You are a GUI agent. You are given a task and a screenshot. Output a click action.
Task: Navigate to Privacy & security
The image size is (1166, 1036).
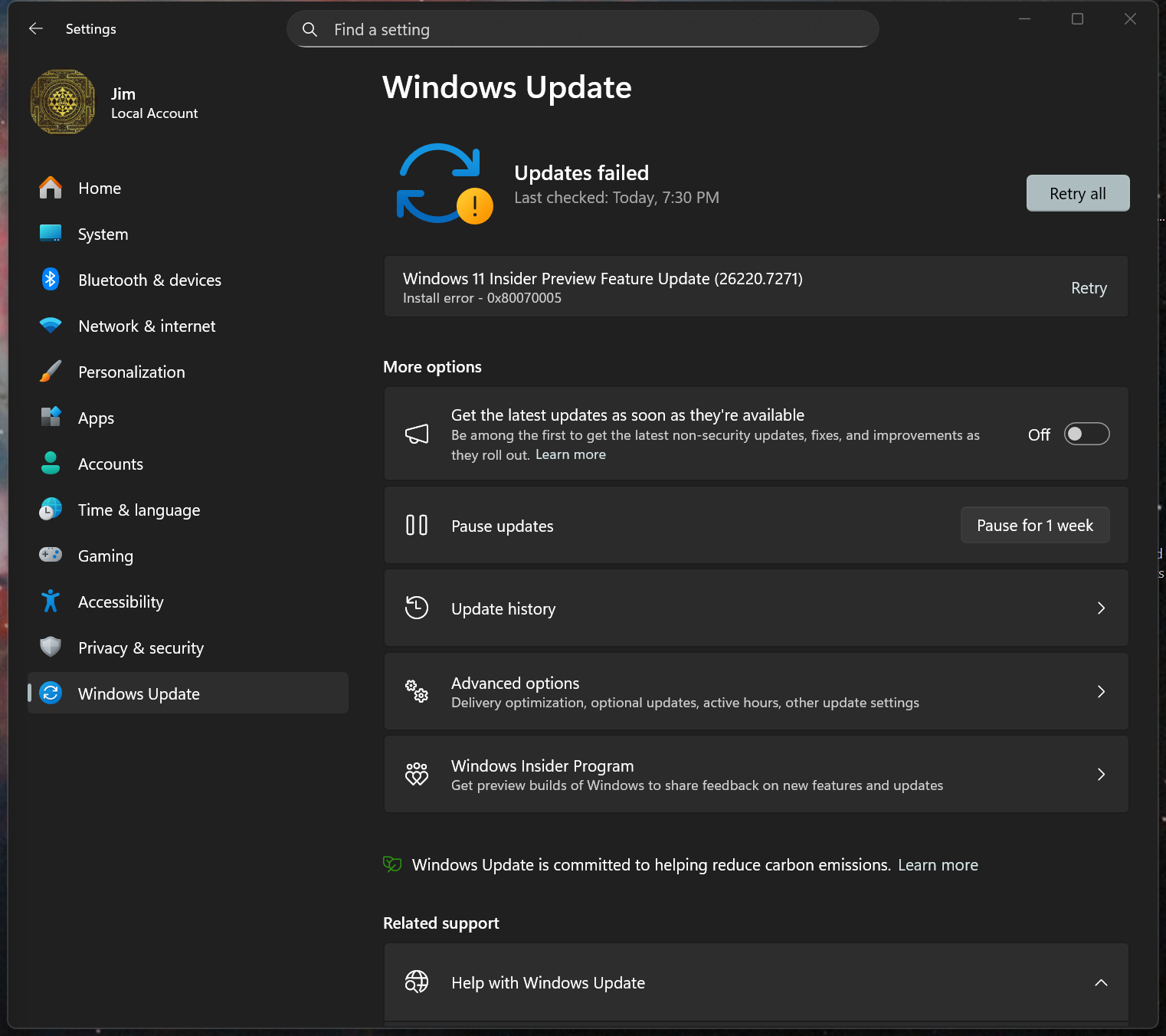pyautogui.click(x=188, y=647)
